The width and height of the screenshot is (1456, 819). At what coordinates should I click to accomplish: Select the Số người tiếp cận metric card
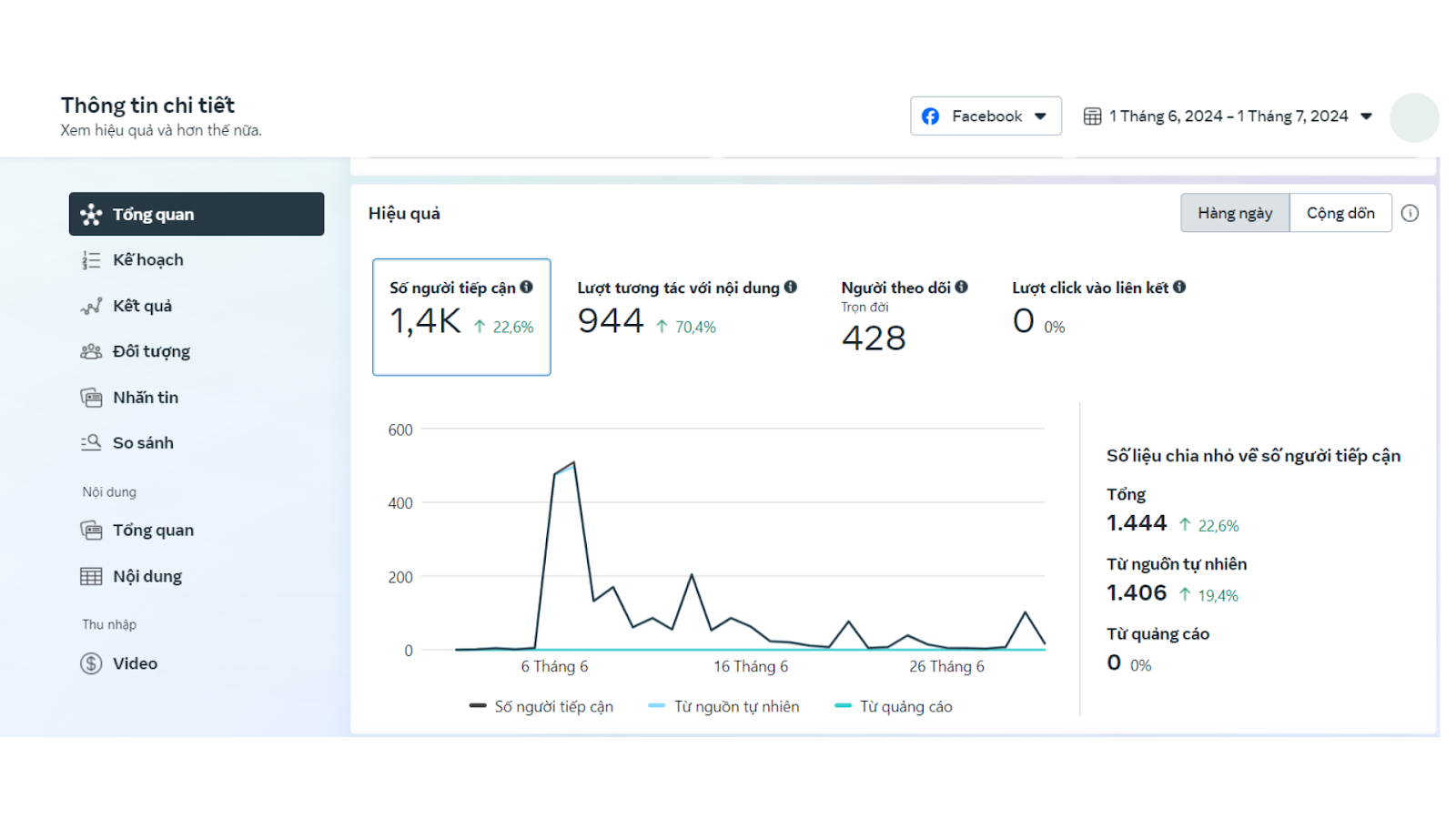coord(461,317)
